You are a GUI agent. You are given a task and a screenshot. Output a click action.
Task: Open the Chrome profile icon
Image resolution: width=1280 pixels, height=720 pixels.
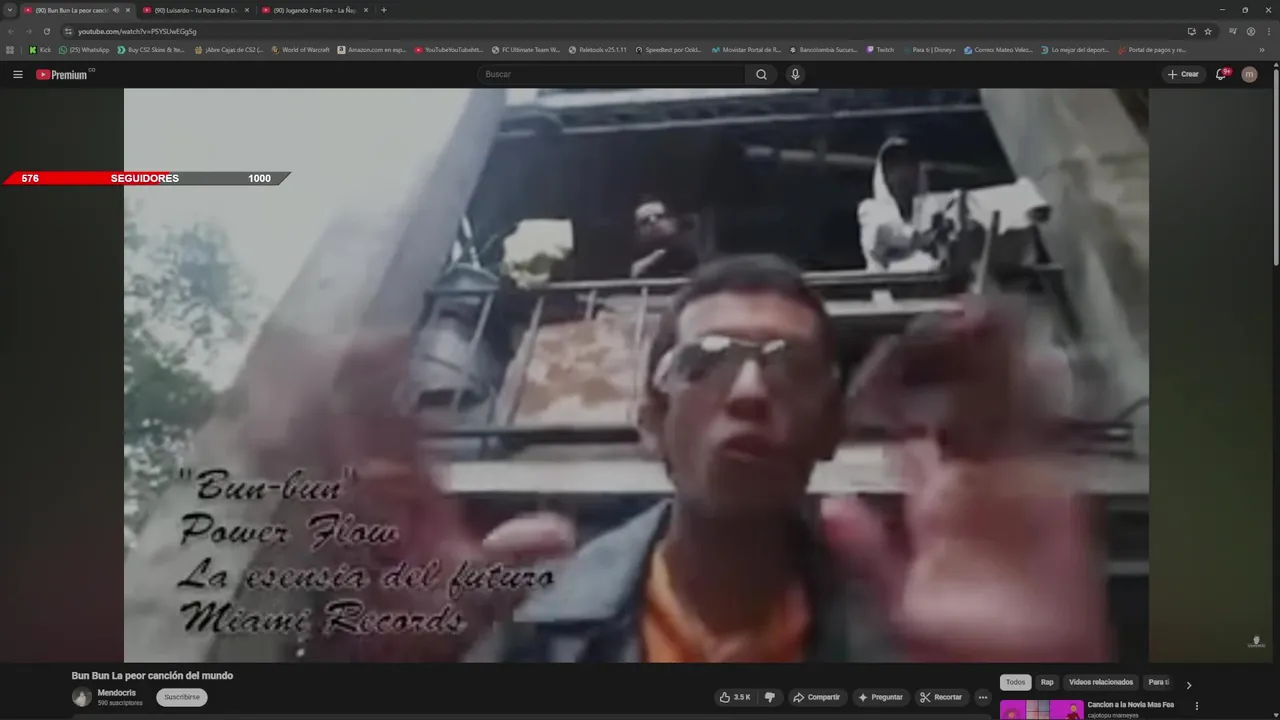point(1251,31)
